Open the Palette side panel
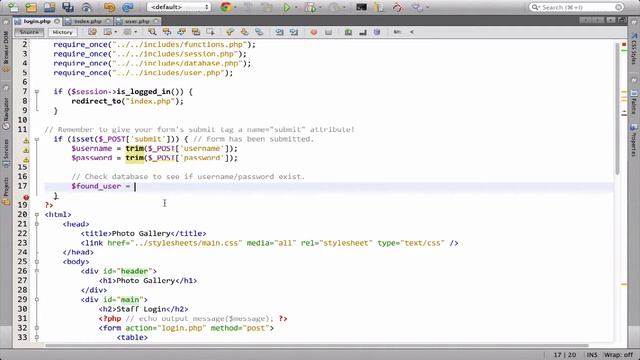This screenshot has width=640, height=360. (634, 102)
